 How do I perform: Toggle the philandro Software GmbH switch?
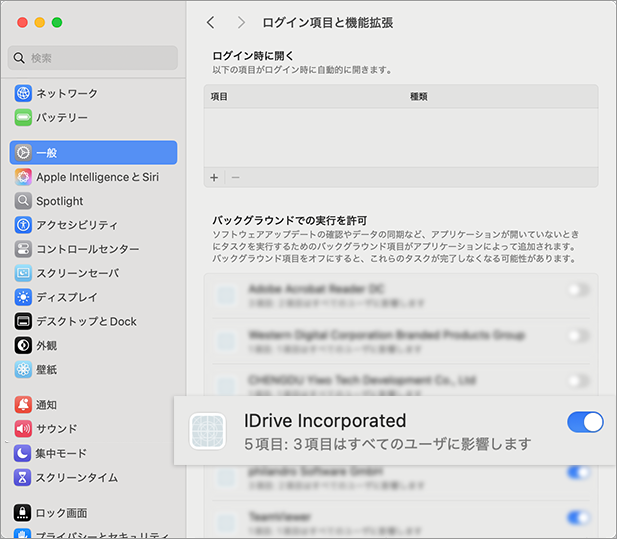[578, 472]
